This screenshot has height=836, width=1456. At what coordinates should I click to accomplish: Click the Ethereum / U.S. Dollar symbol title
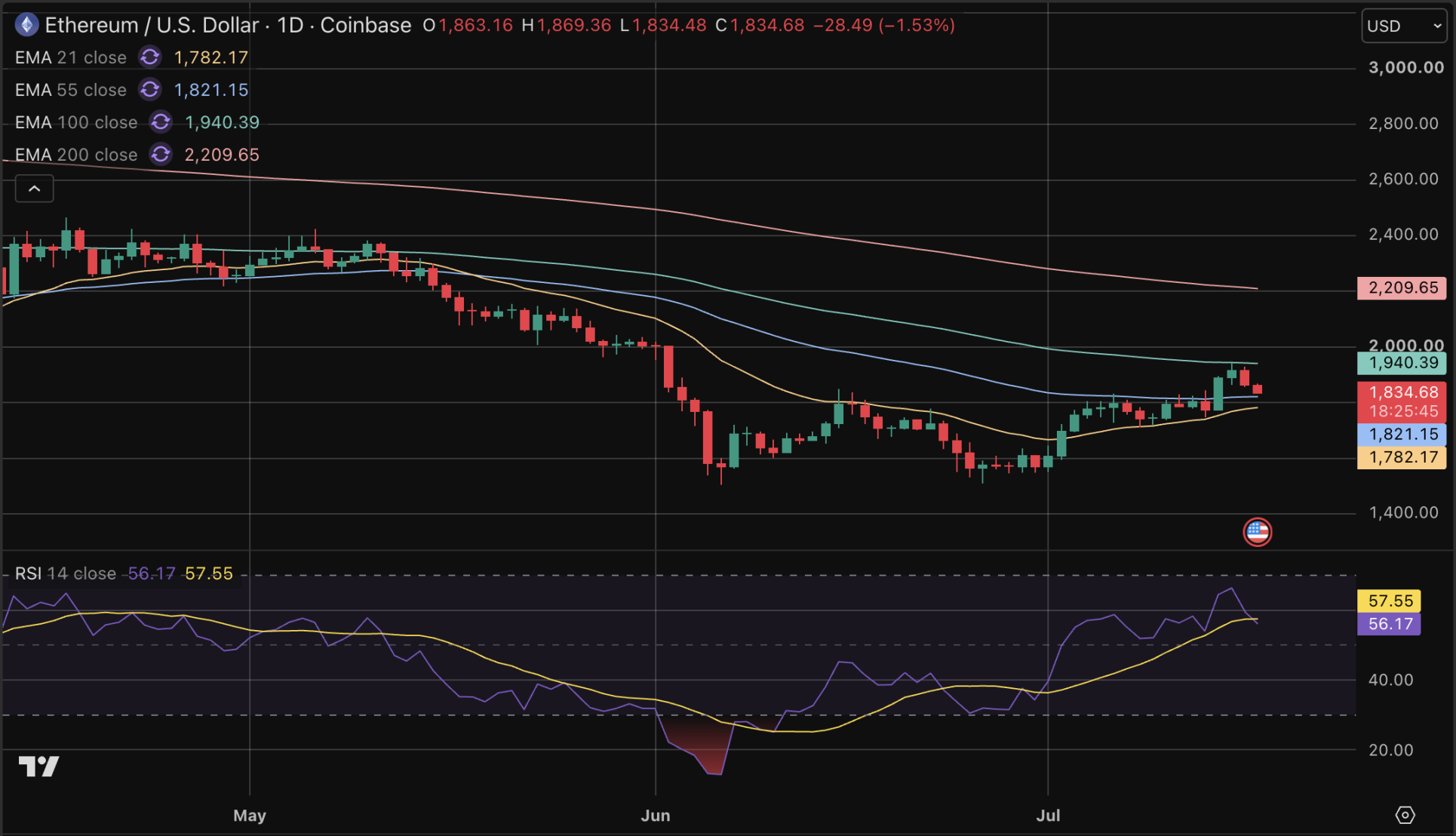pos(152,25)
